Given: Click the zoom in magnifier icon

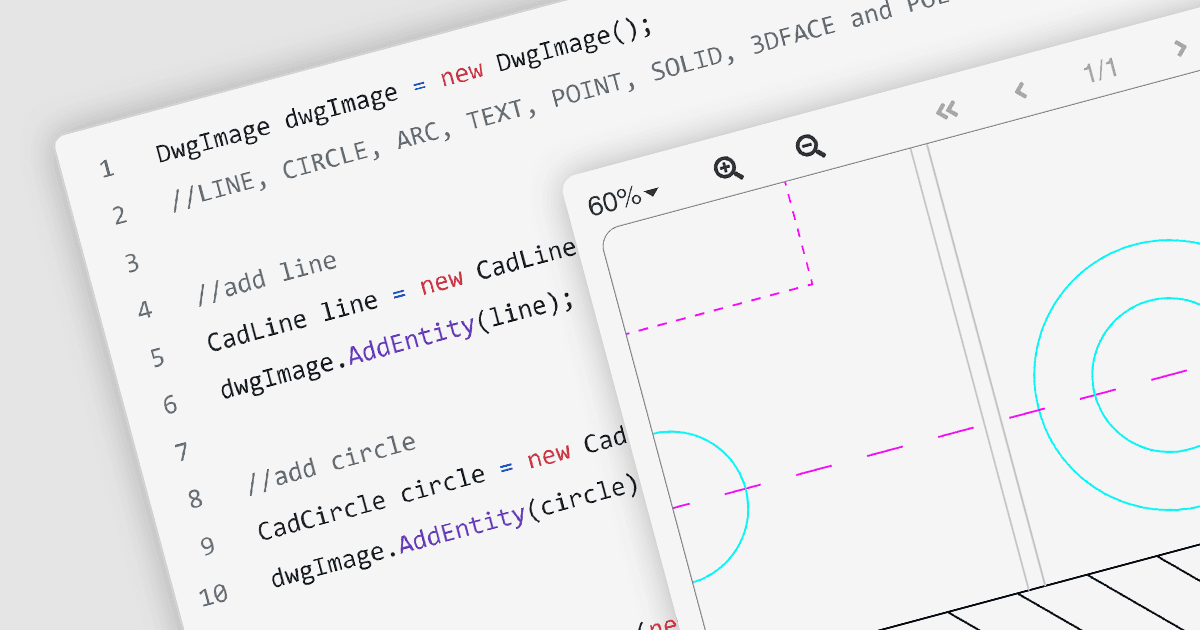Looking at the screenshot, I should (729, 168).
